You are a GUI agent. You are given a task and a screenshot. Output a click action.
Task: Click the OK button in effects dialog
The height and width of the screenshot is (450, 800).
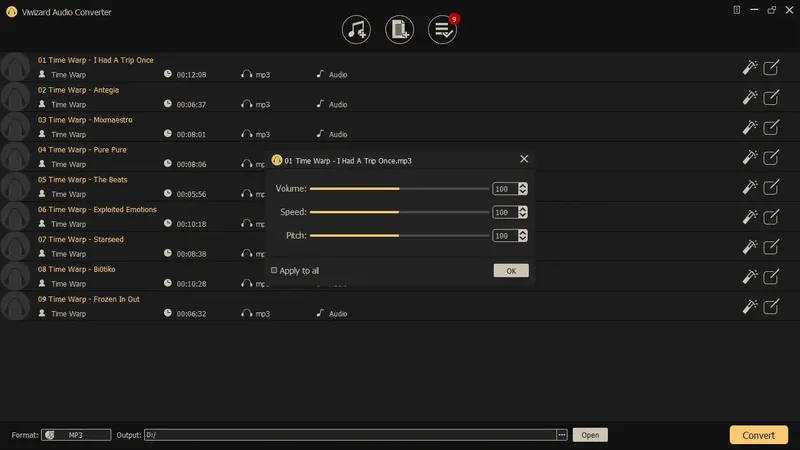511,271
